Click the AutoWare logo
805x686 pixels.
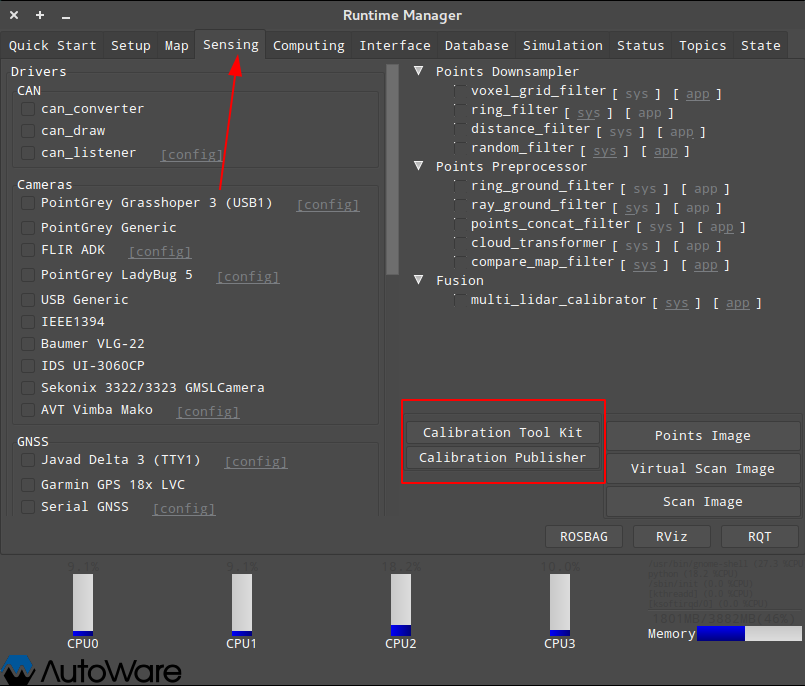(92, 670)
